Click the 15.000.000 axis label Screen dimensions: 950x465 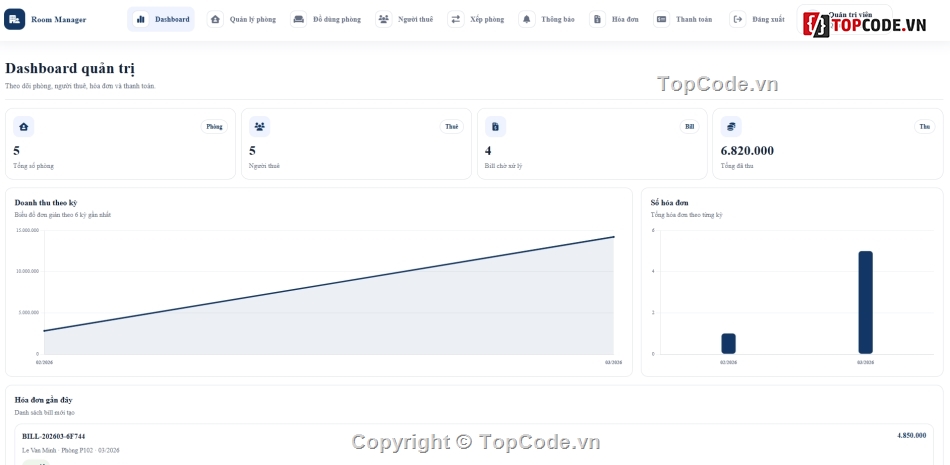28,230
